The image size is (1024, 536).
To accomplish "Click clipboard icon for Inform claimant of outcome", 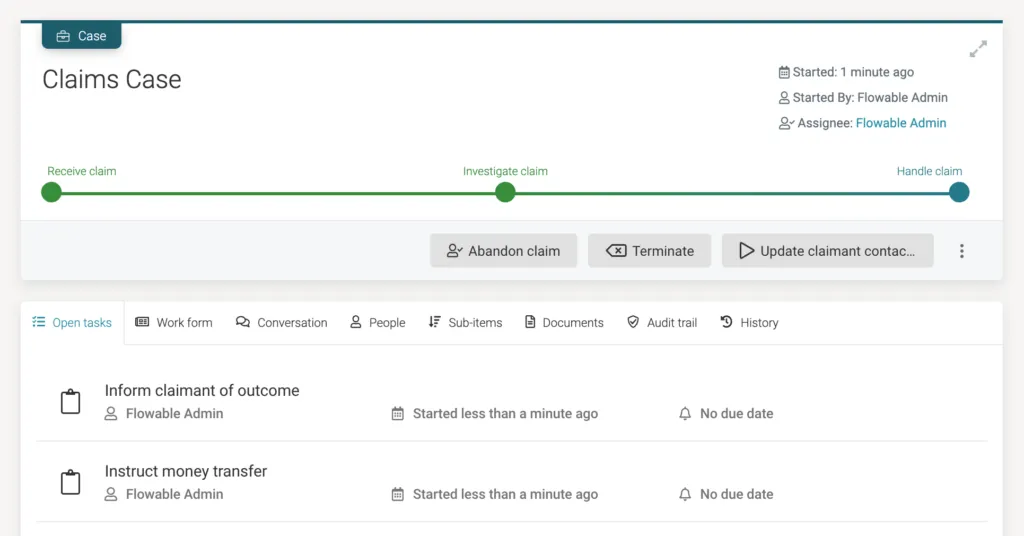I will pyautogui.click(x=71, y=402).
